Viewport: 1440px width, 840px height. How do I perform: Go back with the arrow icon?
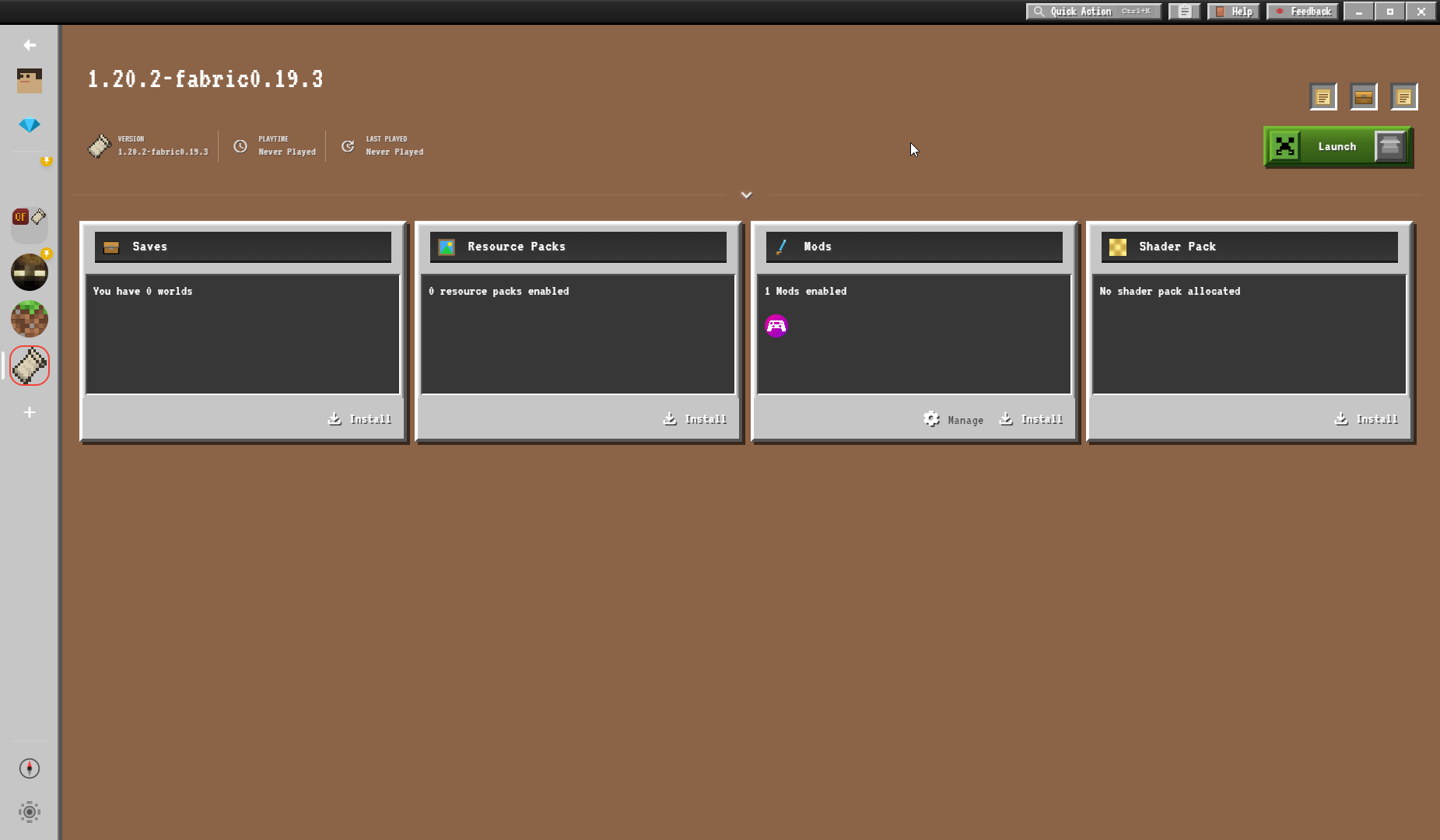pyautogui.click(x=30, y=45)
